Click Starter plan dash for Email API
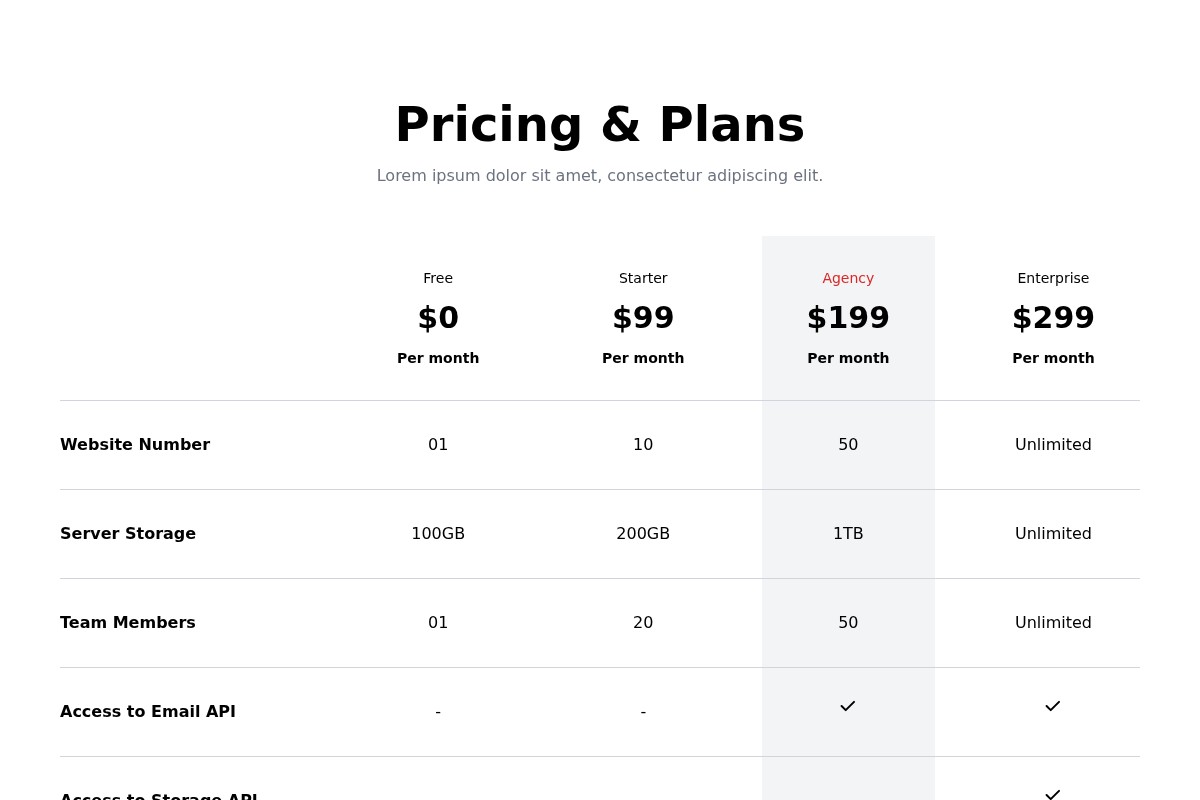Screen dimensions: 1200x800 643,712
